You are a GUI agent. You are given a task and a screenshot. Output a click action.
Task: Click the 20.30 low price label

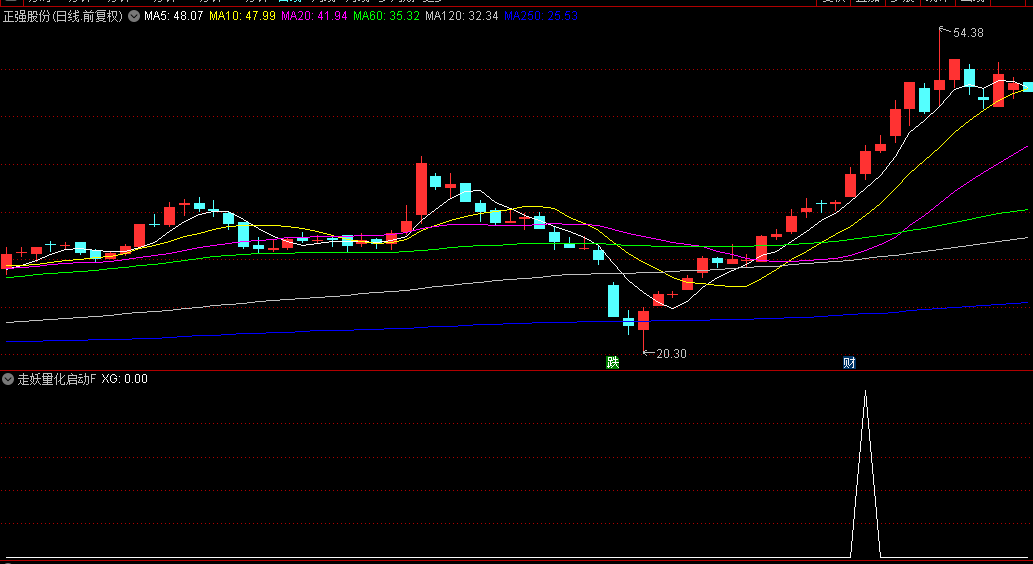(671, 354)
